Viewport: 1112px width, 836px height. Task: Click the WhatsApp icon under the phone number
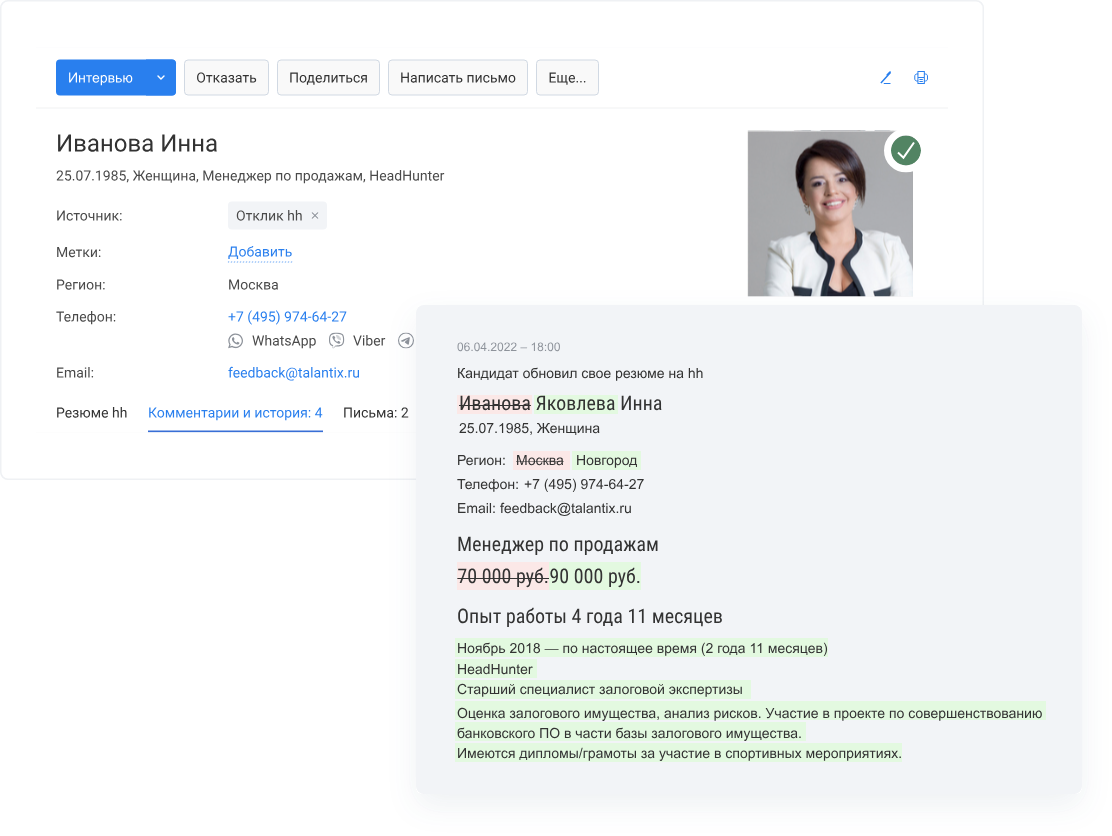click(236, 341)
